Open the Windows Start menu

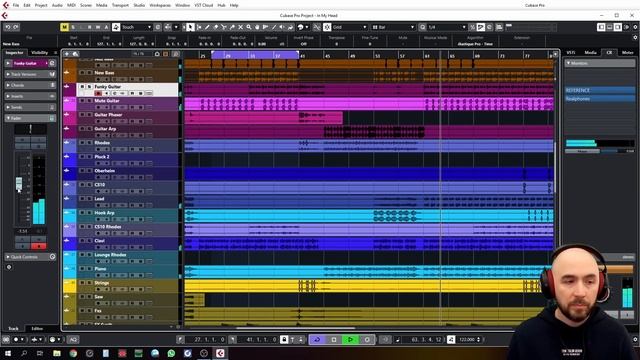click(7, 353)
